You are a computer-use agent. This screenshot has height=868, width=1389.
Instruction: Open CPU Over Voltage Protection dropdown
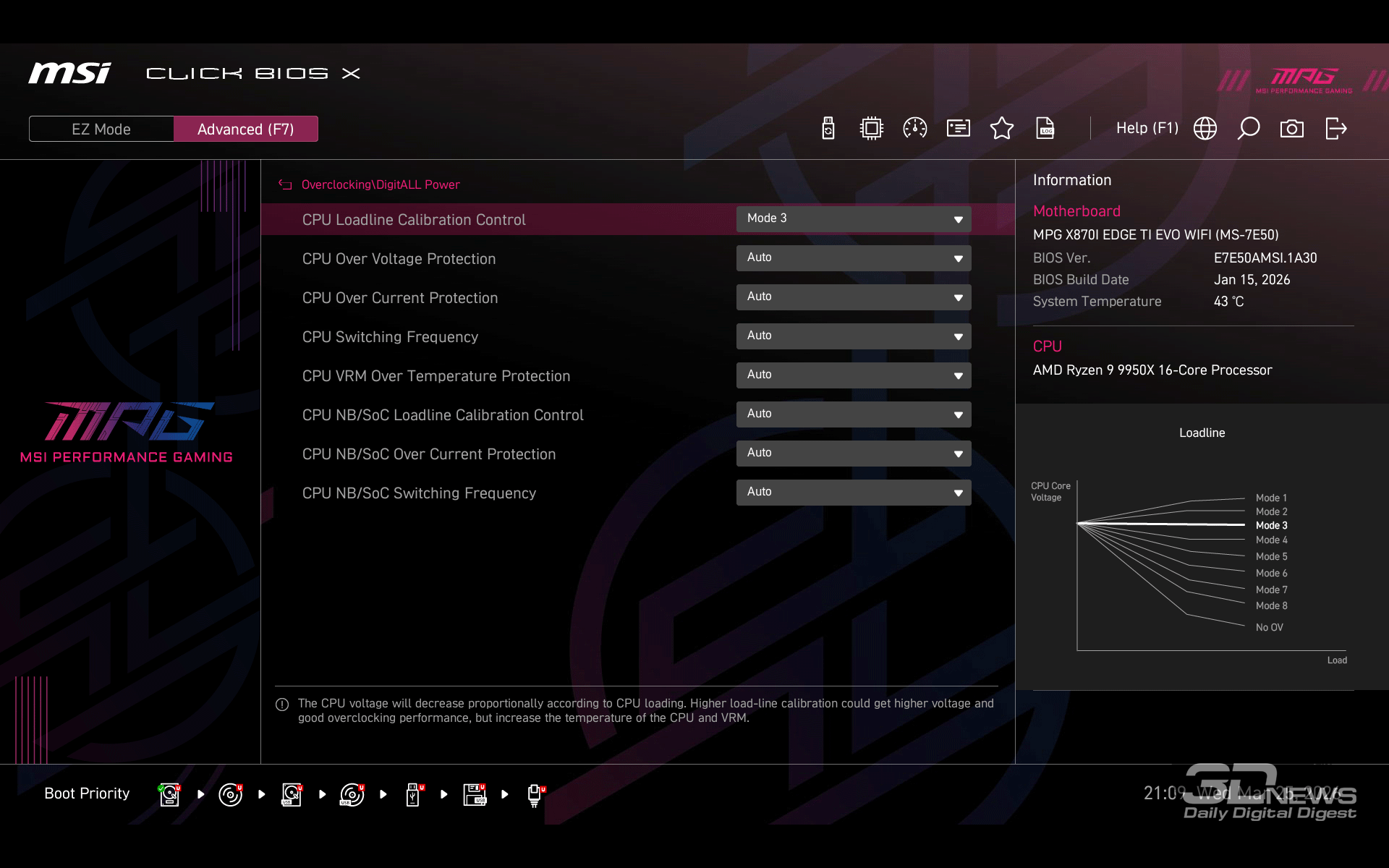click(854, 258)
